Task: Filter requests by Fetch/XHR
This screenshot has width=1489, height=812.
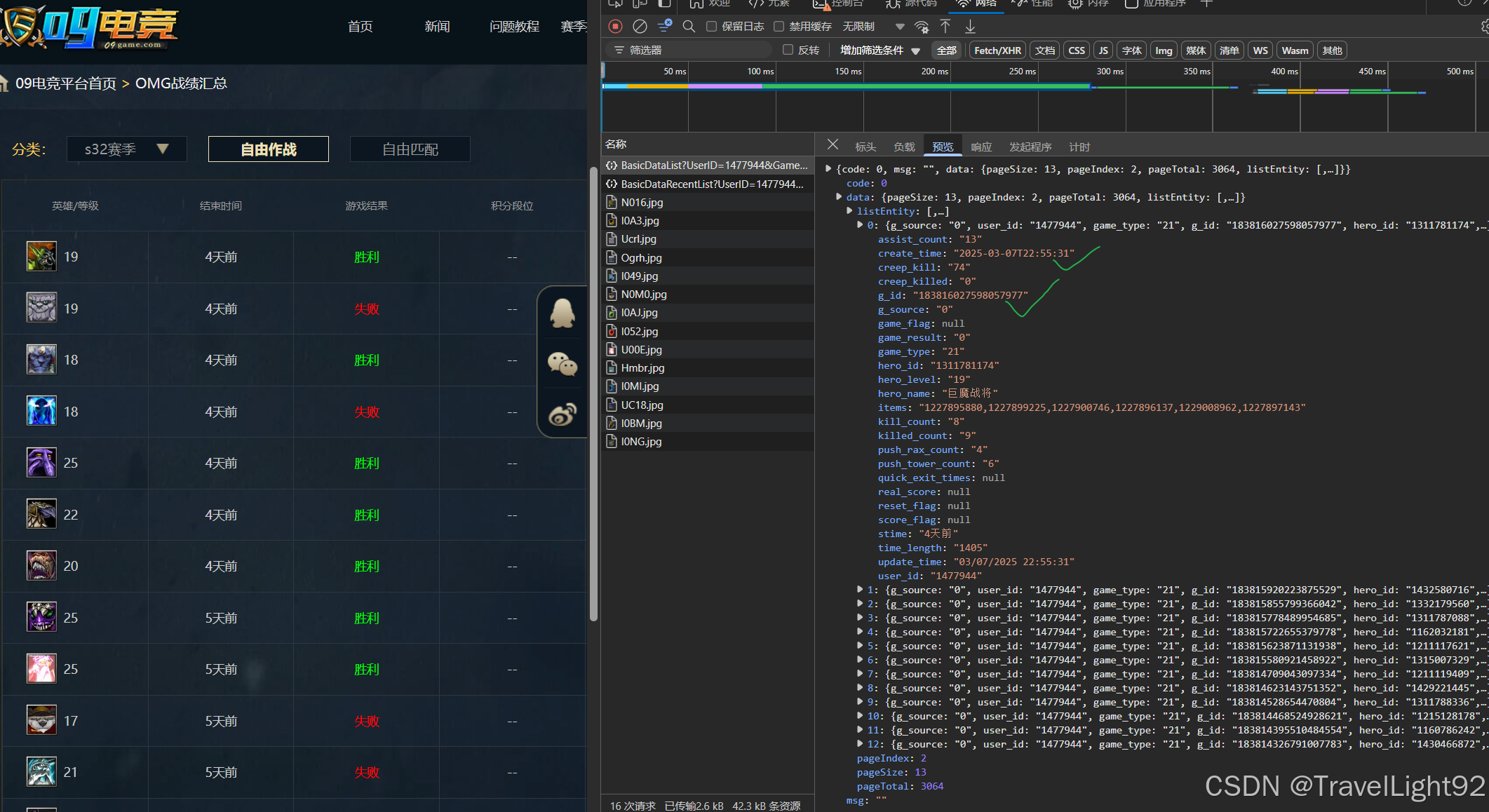Action: [x=997, y=50]
